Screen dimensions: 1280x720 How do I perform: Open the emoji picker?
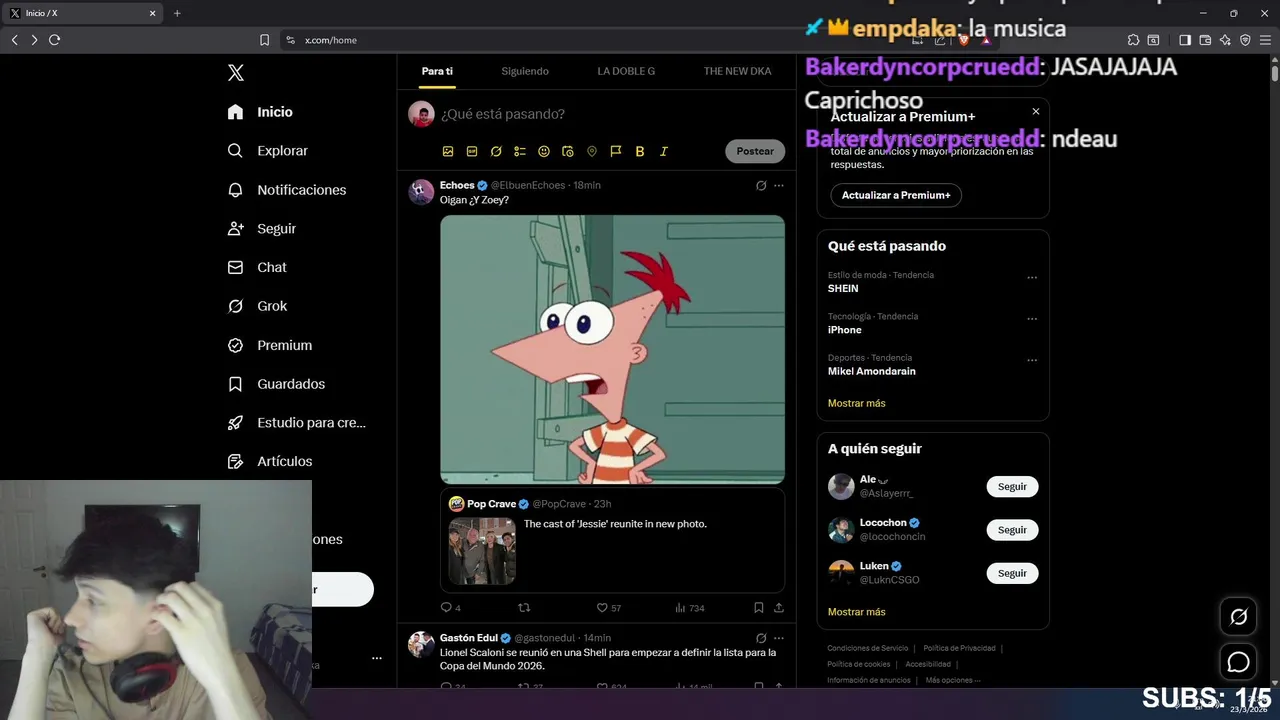pyautogui.click(x=544, y=151)
